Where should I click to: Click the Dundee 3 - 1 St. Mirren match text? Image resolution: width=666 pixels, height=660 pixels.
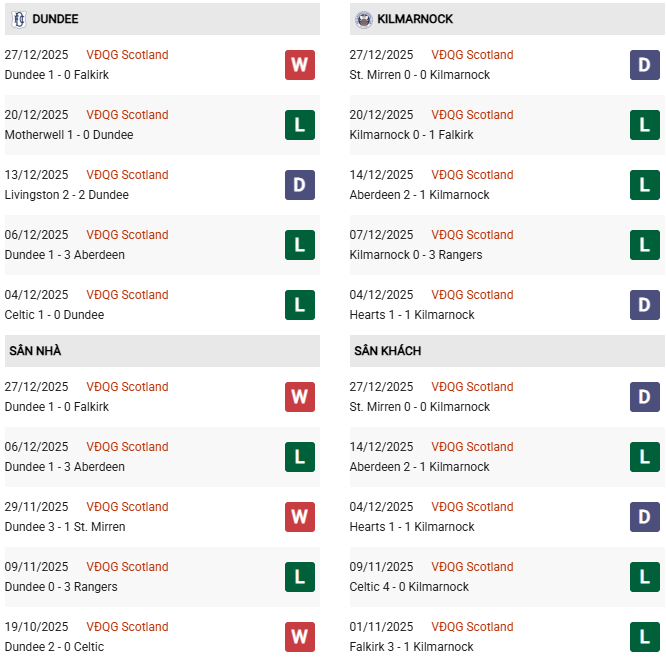65,527
